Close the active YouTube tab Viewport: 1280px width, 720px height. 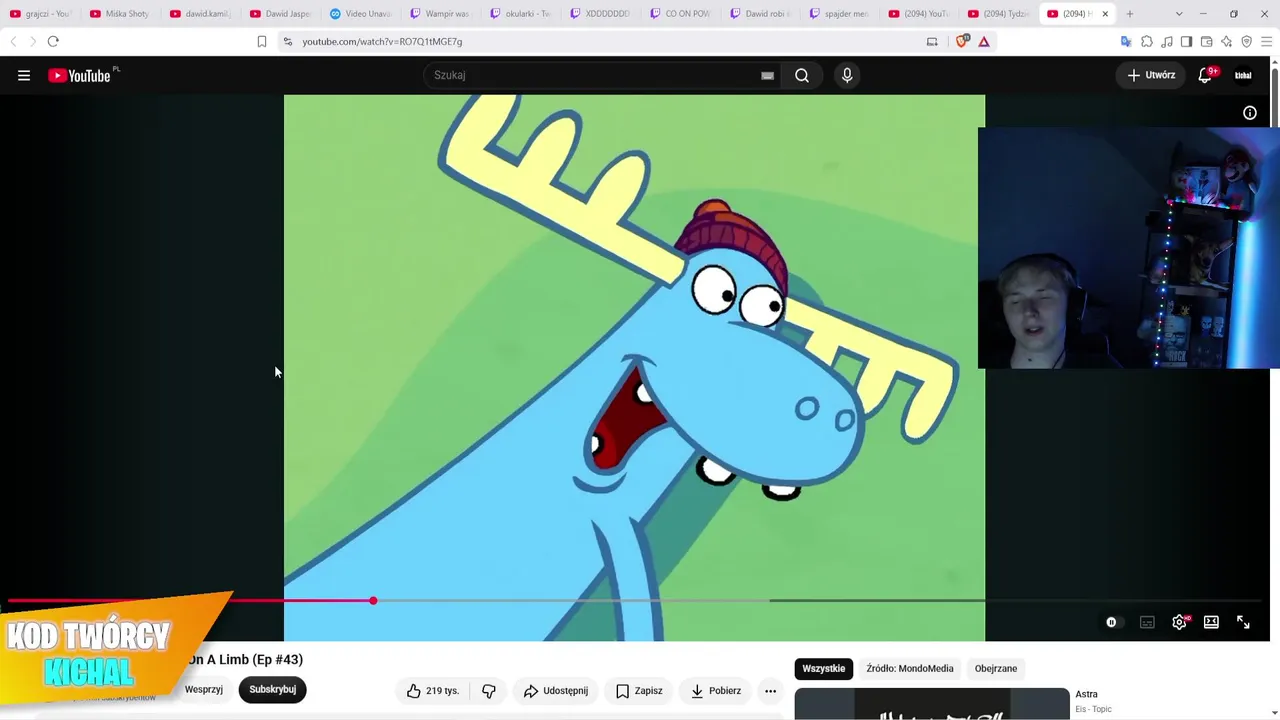pos(1105,14)
